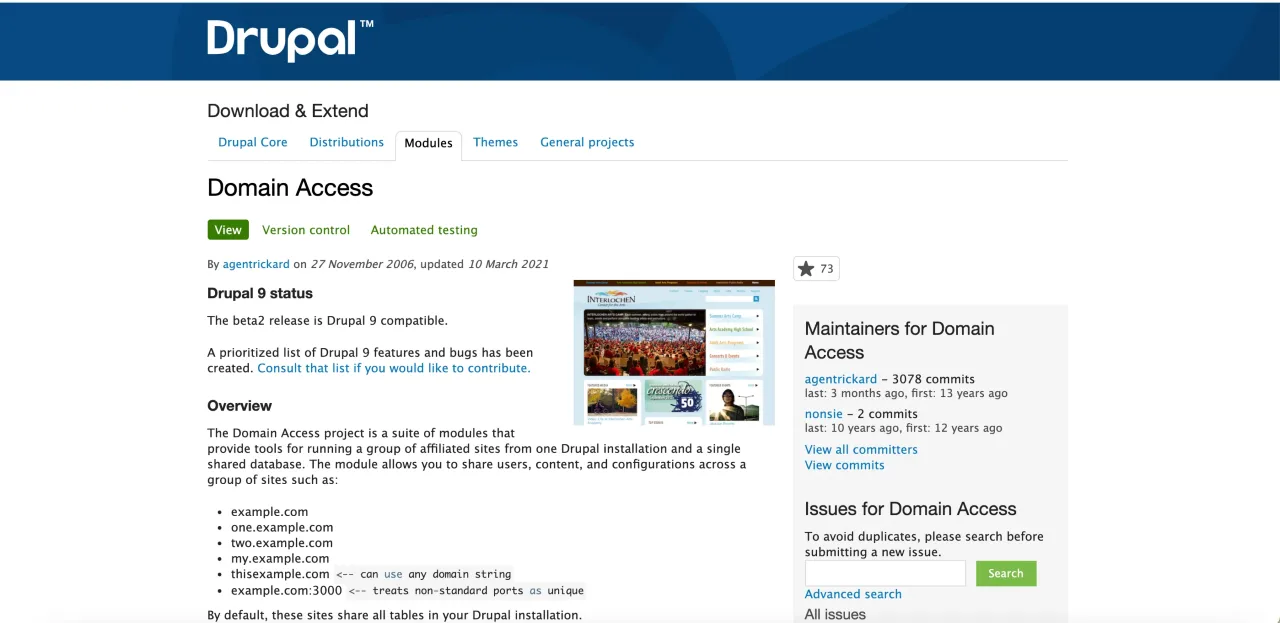Click the 'All issues' text
The width and height of the screenshot is (1280, 623).
coord(835,614)
